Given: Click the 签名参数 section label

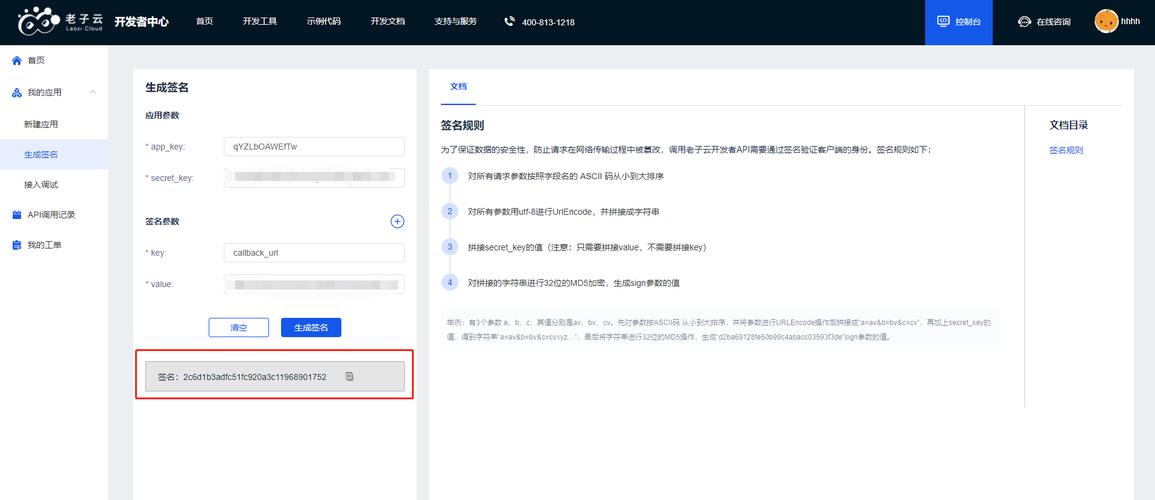Looking at the screenshot, I should point(162,221).
